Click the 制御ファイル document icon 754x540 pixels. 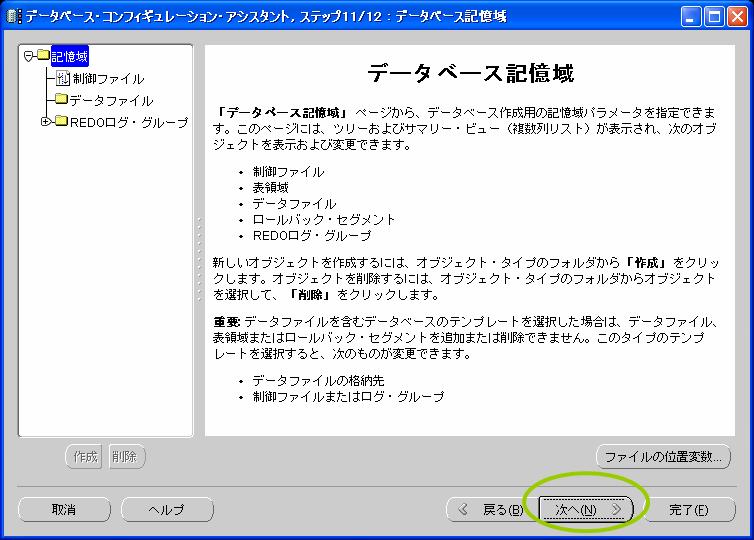tap(63, 78)
